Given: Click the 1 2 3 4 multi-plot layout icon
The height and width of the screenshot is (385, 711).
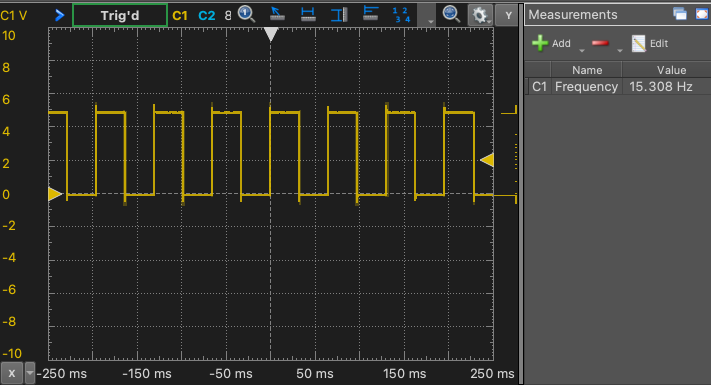Looking at the screenshot, I should tap(401, 15).
